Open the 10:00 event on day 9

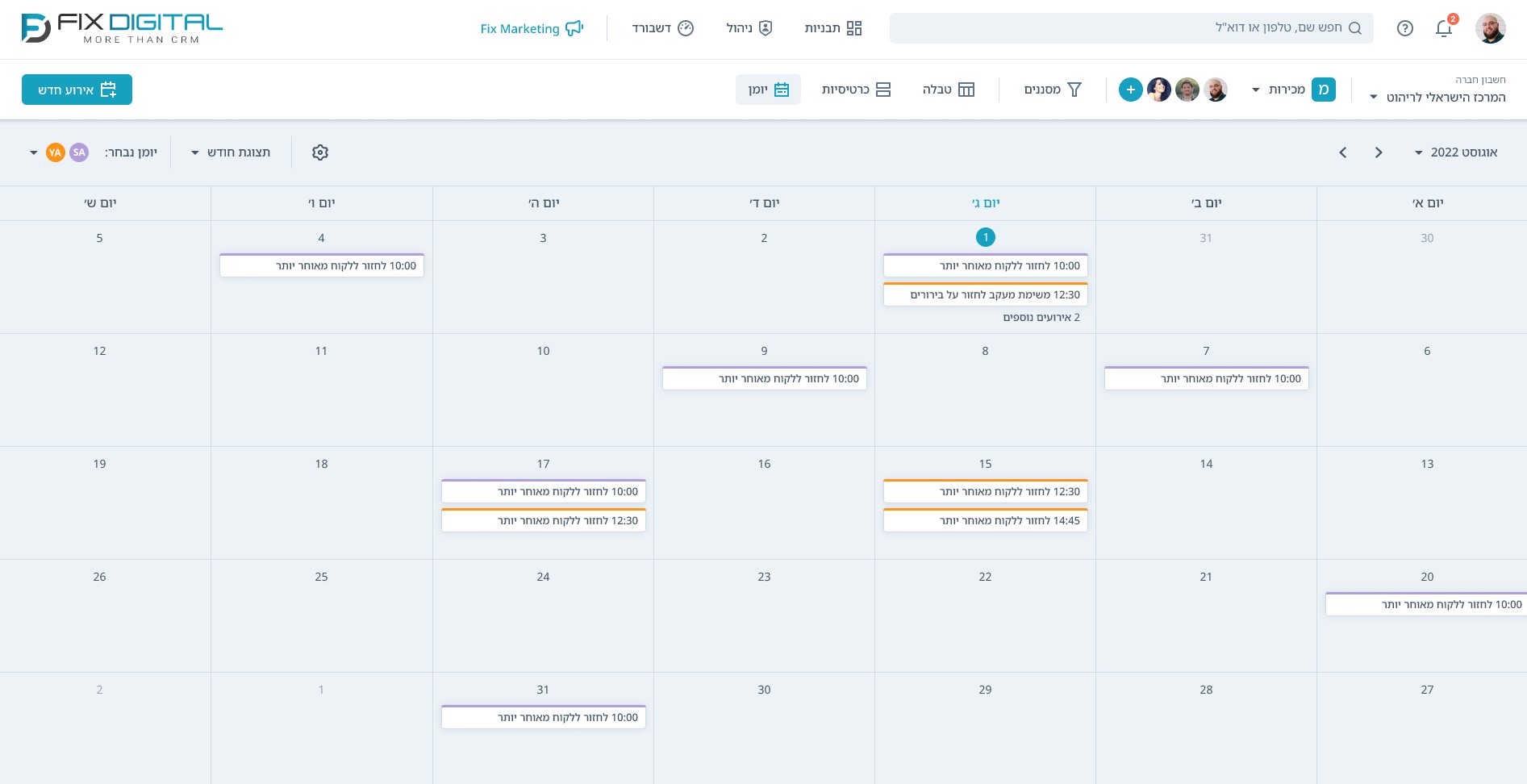coord(765,378)
